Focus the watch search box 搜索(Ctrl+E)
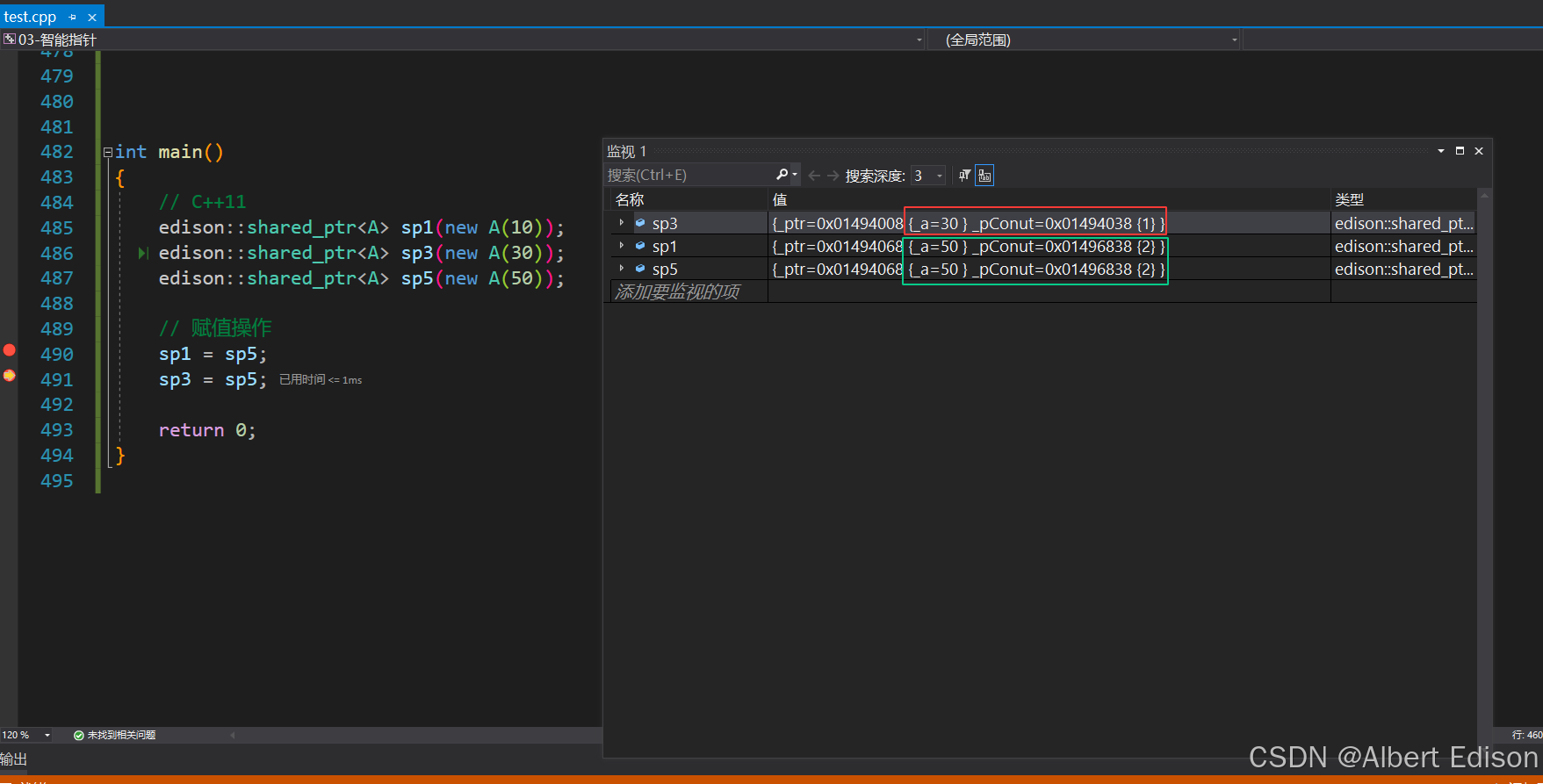 [689, 175]
